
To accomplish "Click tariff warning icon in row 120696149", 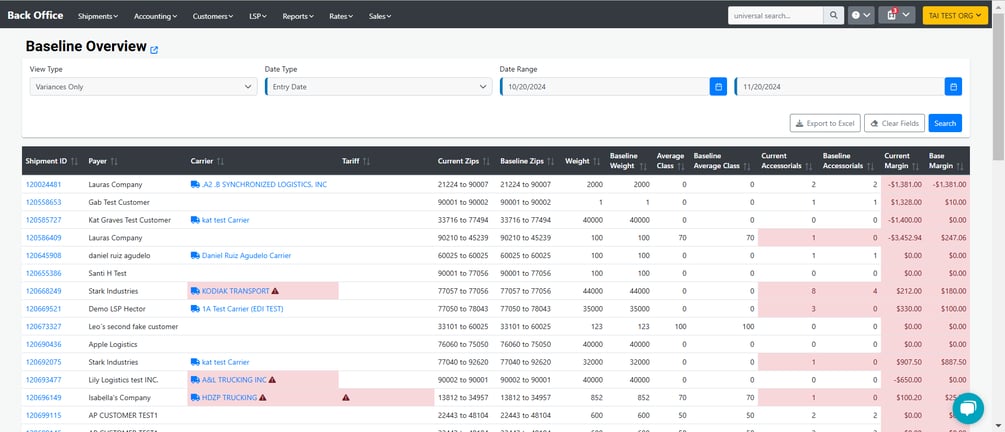I will [x=346, y=398].
